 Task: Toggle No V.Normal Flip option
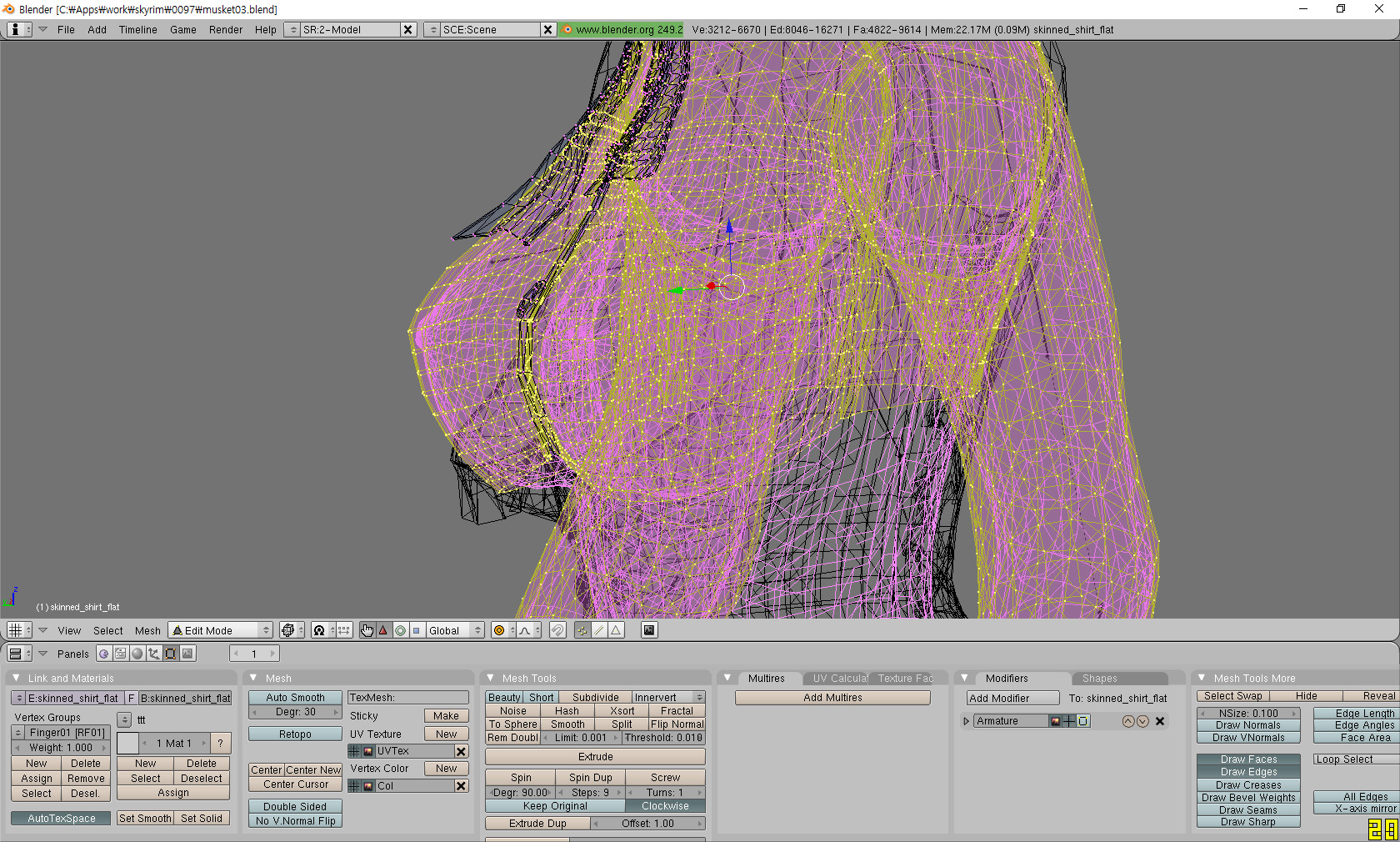295,821
